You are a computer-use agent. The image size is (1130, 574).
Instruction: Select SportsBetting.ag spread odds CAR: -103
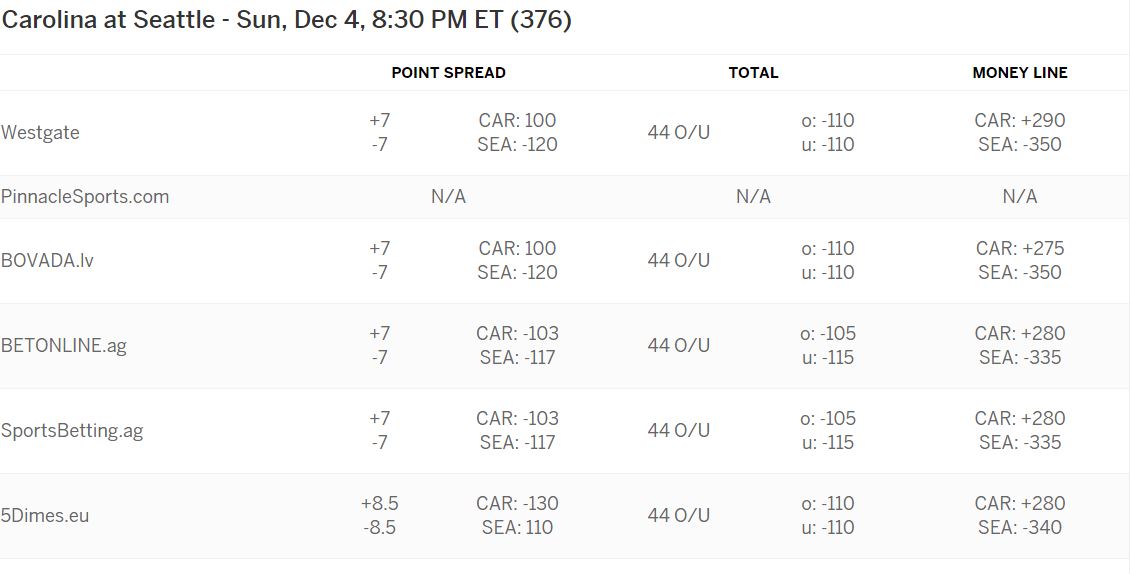517,418
